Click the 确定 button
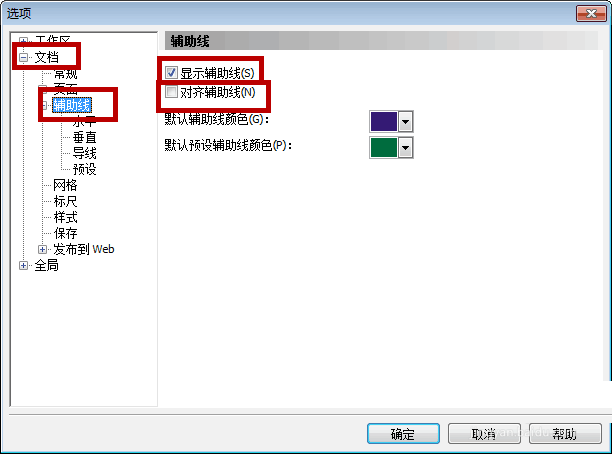The height and width of the screenshot is (454, 612). tap(403, 434)
